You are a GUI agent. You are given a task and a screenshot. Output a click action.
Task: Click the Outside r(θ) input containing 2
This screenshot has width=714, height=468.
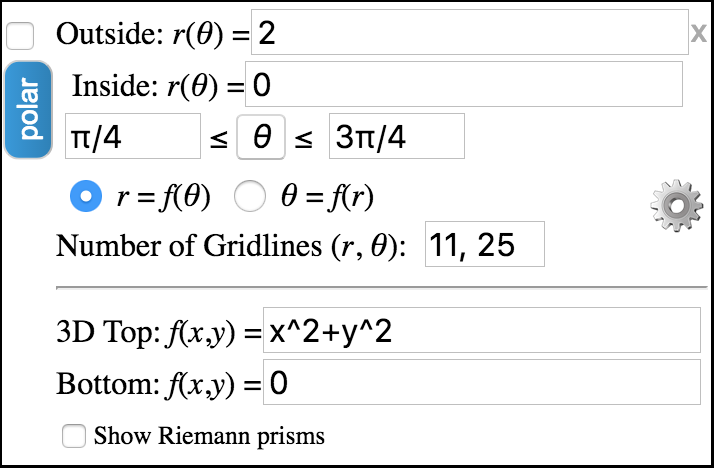tap(469, 32)
